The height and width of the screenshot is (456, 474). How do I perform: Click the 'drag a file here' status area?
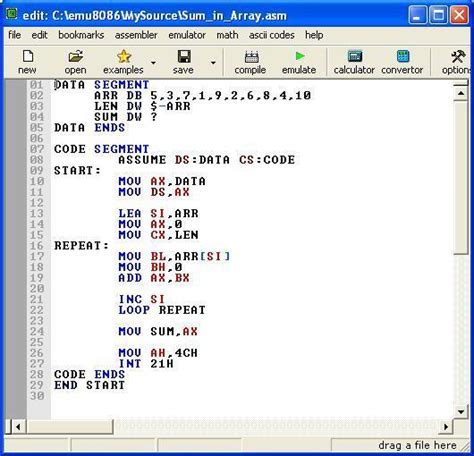click(x=417, y=445)
